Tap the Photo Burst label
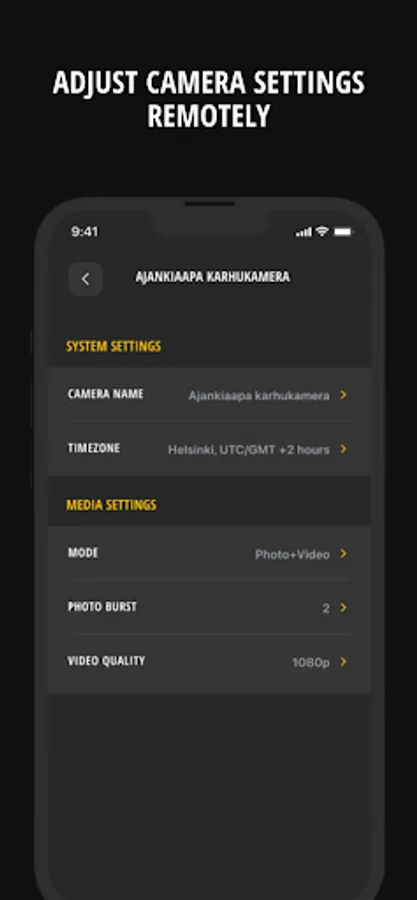Image resolution: width=417 pixels, height=900 pixels. tap(103, 607)
